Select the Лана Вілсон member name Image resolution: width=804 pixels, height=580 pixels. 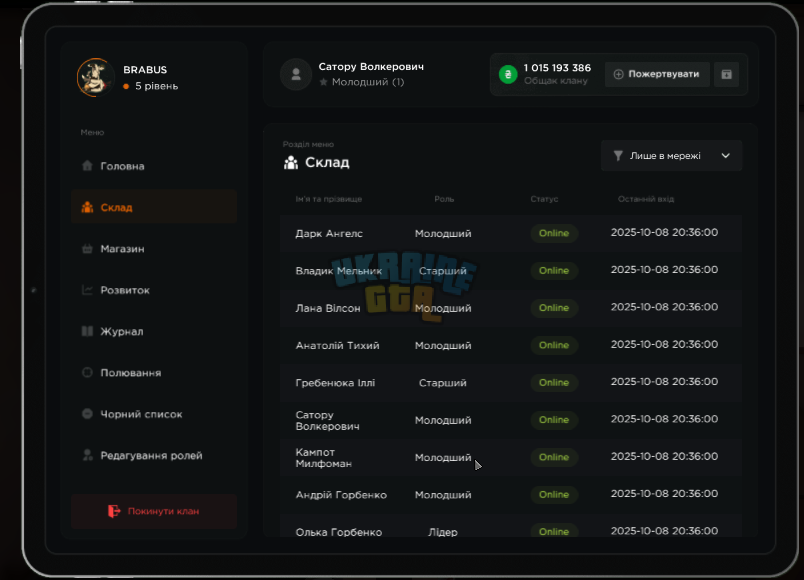328,308
